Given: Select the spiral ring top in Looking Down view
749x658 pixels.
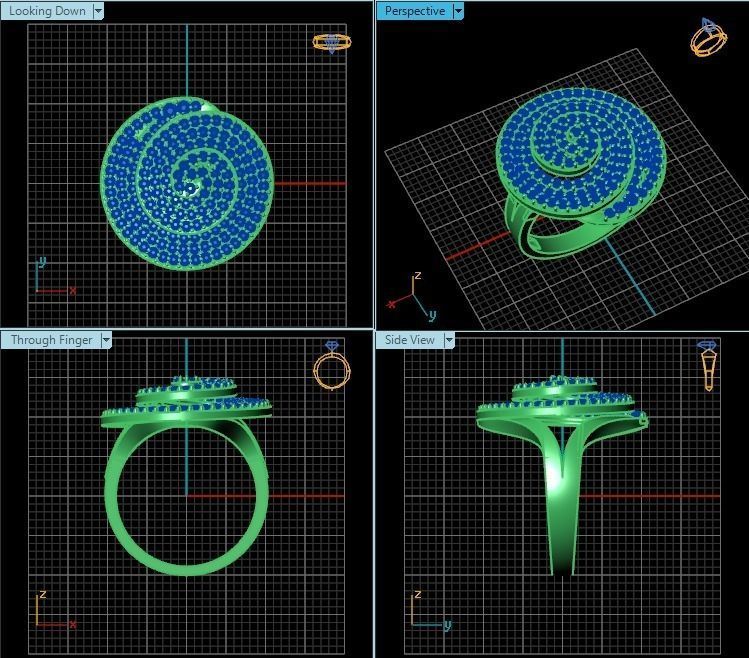Looking at the screenshot, I should pyautogui.click(x=187, y=184).
